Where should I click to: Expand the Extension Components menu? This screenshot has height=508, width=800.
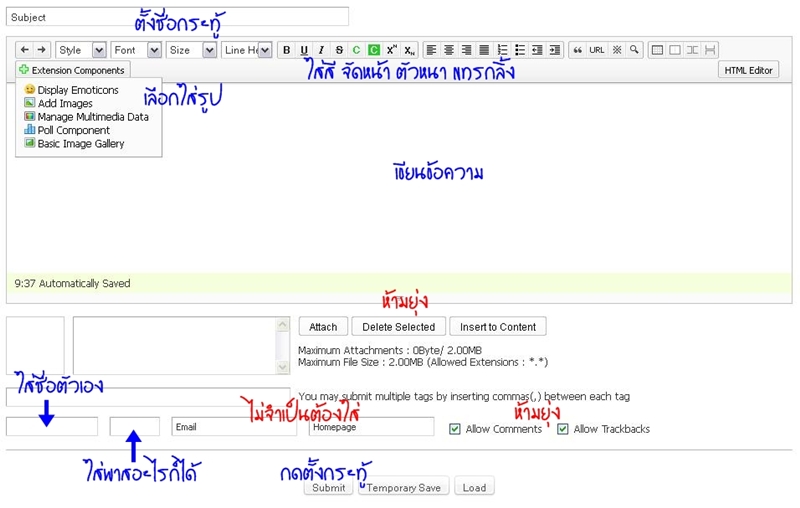73,70
